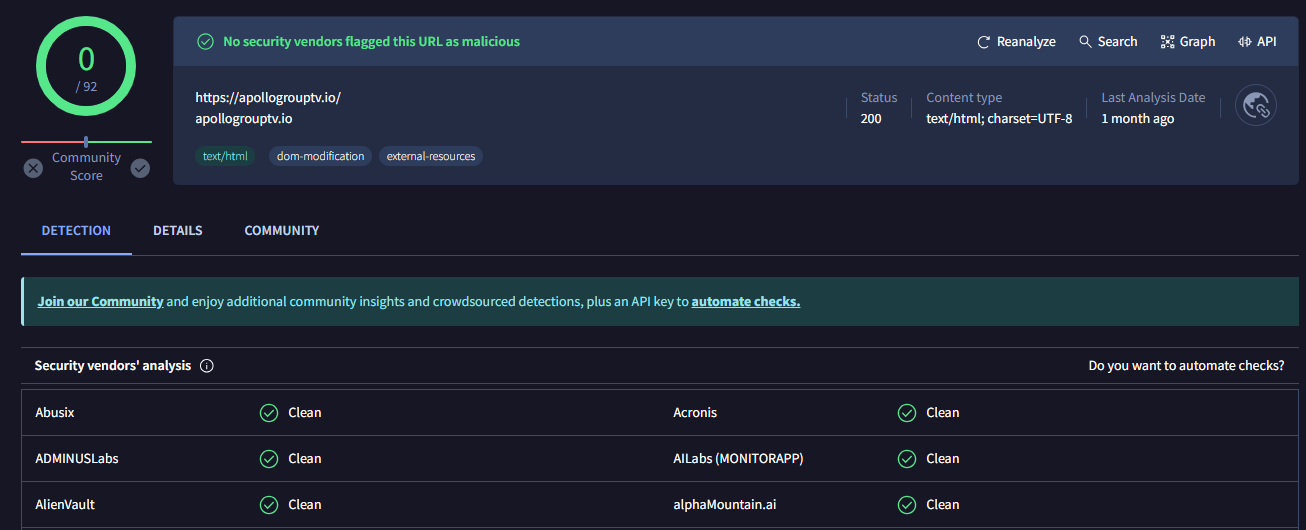Click the info icon beside Security vendors' analysis
Viewport: 1306px width, 530px height.
pos(207,366)
